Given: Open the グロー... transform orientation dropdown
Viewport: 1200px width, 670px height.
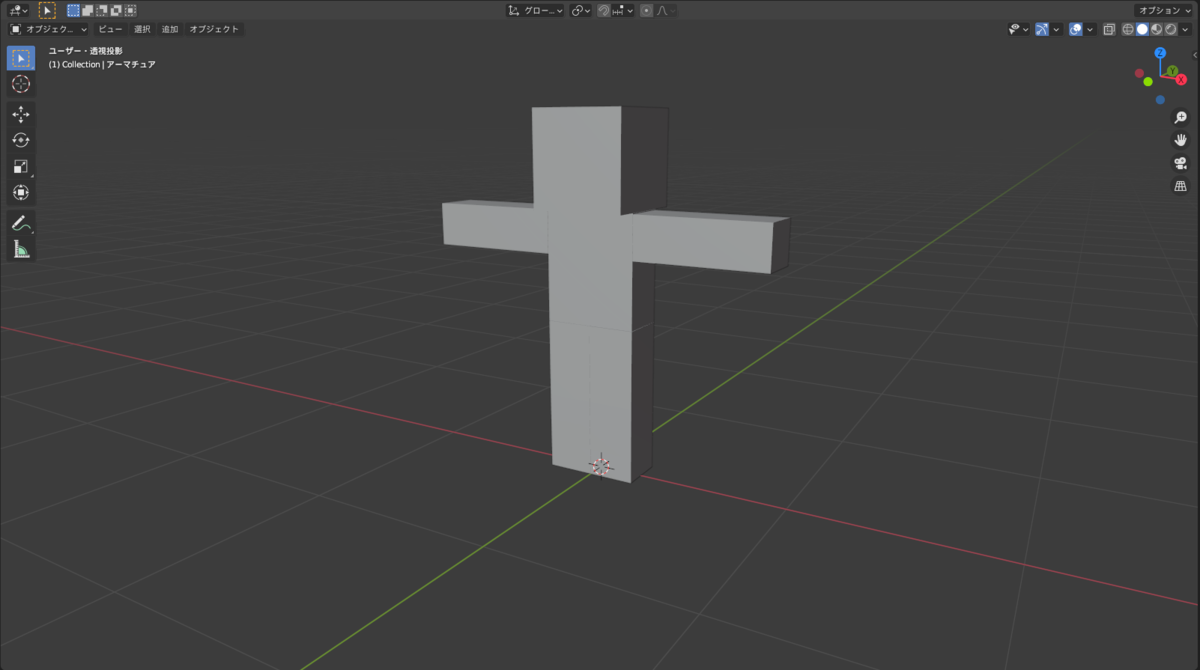Looking at the screenshot, I should [x=535, y=11].
